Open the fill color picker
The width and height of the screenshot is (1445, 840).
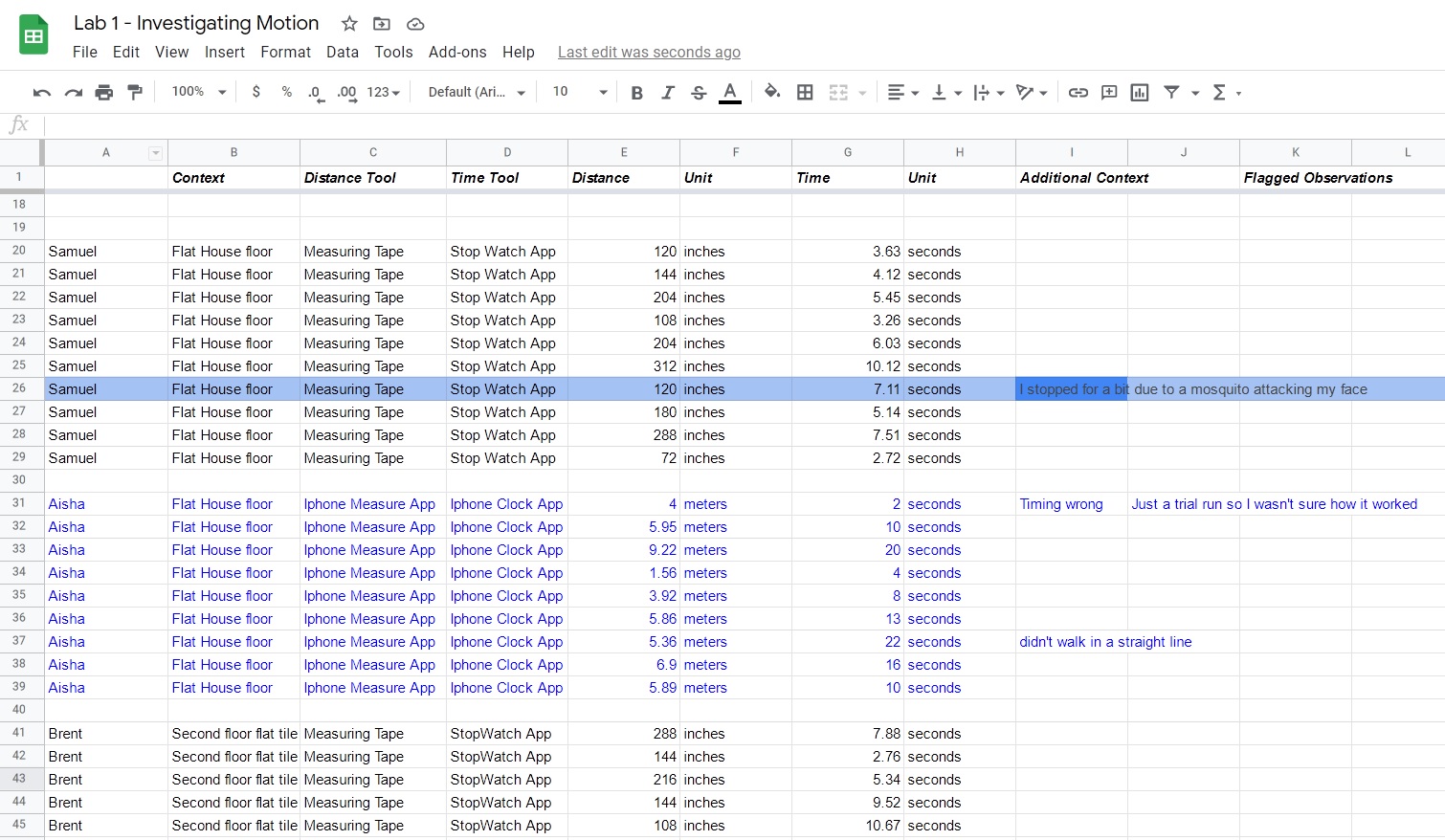click(x=772, y=92)
